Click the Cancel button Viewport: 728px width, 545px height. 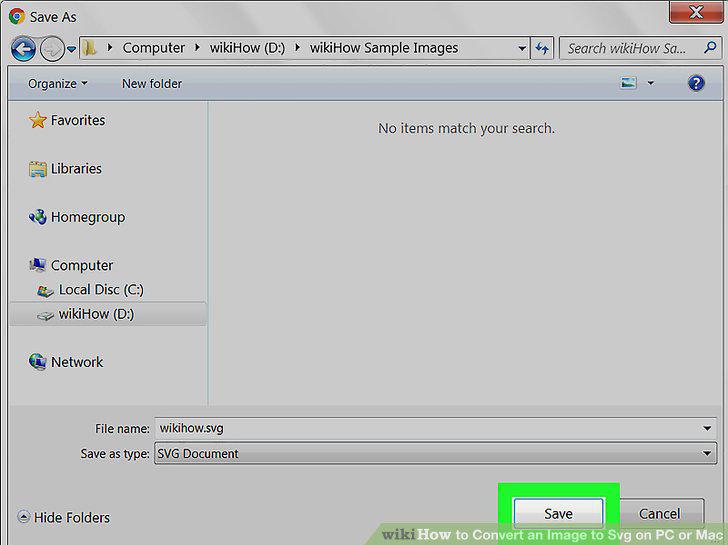click(659, 513)
